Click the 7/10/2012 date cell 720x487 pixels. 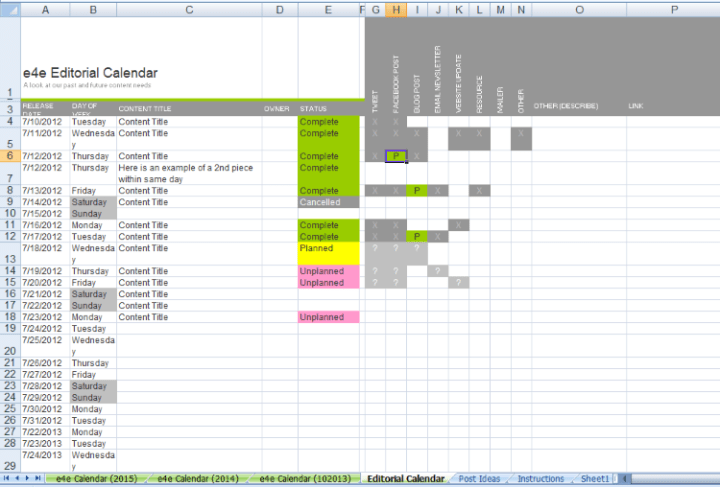click(45, 122)
